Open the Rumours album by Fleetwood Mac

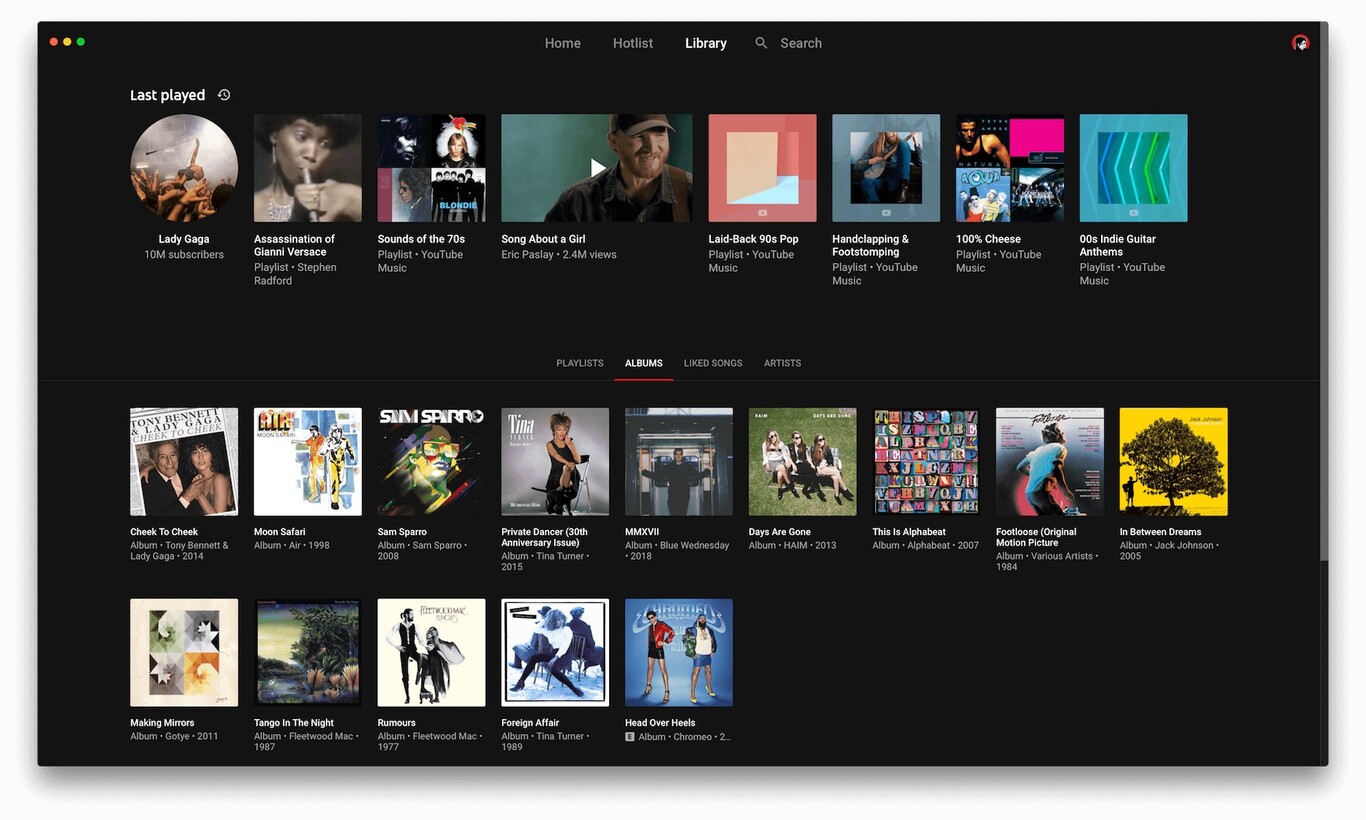pos(431,652)
